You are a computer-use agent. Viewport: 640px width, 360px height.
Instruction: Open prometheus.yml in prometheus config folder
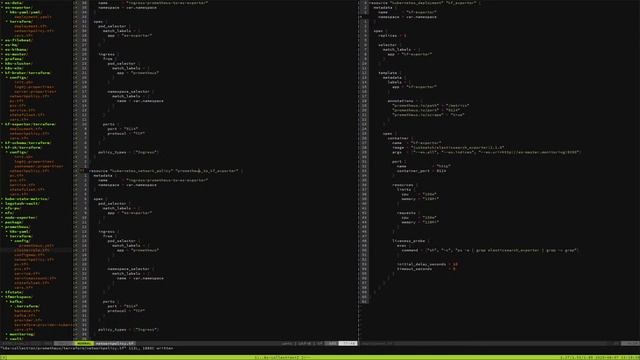(x=36, y=246)
